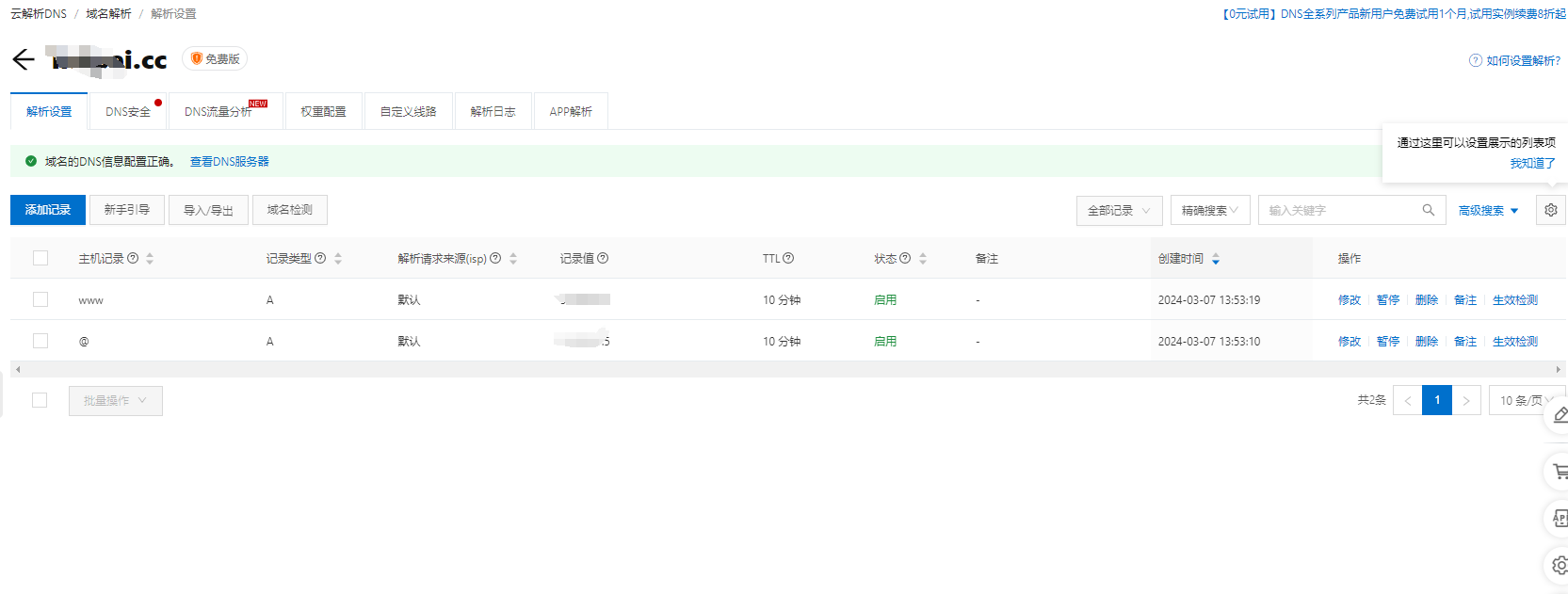Open the 精确搜索 dropdown
The height and width of the screenshot is (594, 1568).
[1210, 210]
